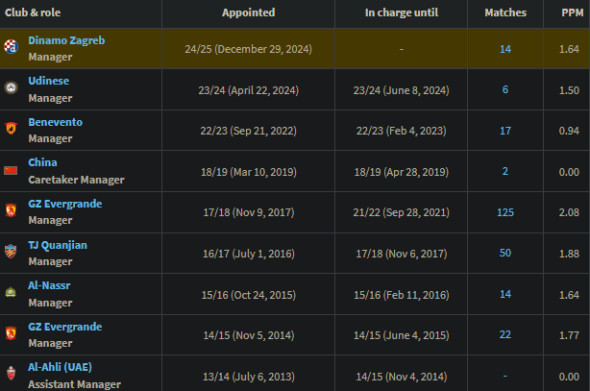Viewport: 590px width, 391px height.
Task: Click GZ Evergrande crest in 17/18 row
Action: pyautogui.click(x=11, y=210)
